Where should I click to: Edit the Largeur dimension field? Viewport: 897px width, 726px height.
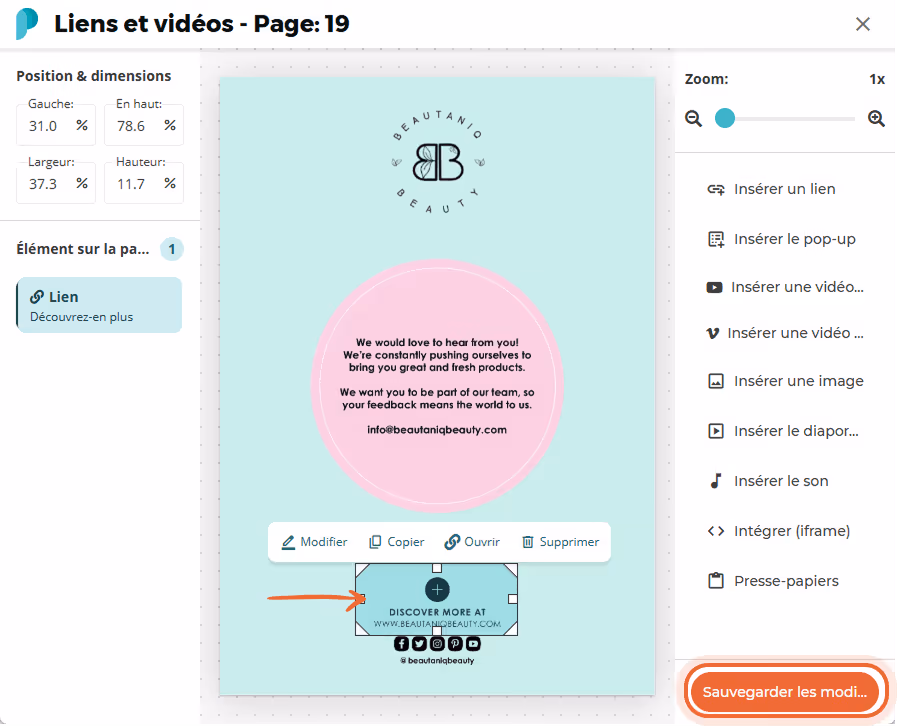[x=55, y=184]
